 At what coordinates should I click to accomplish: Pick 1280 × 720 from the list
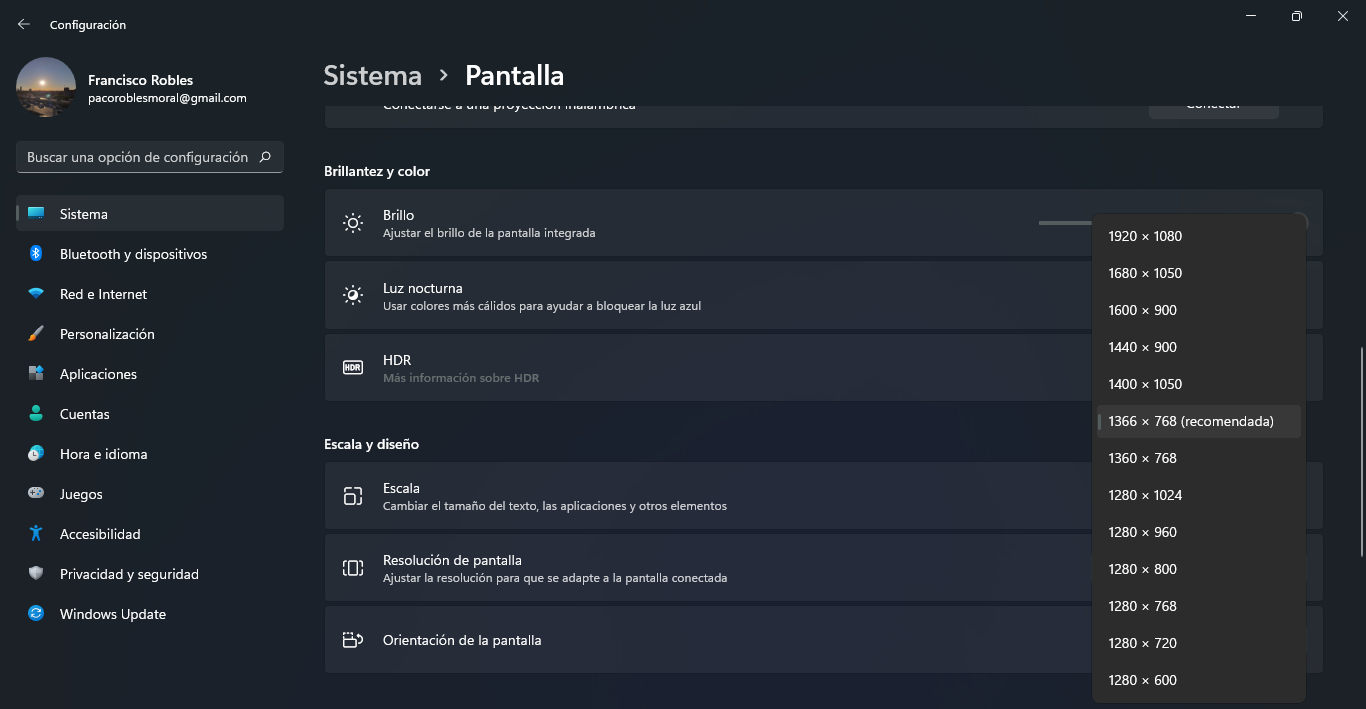[1142, 643]
